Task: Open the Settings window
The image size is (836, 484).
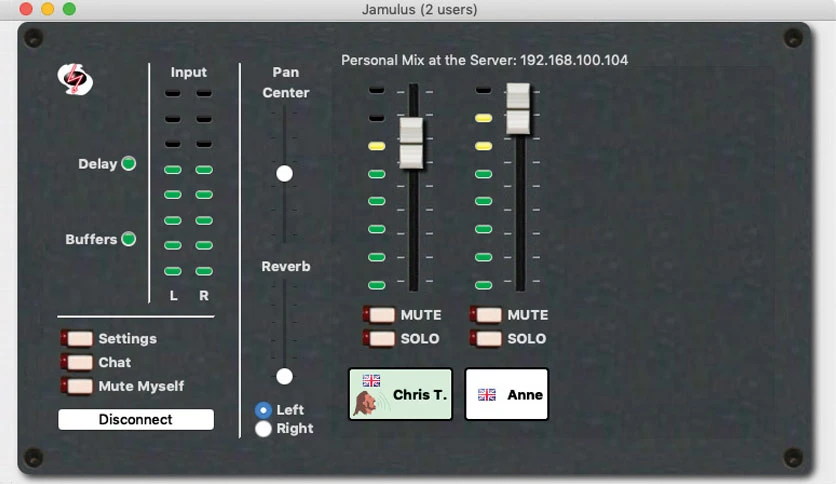Action: point(77,338)
